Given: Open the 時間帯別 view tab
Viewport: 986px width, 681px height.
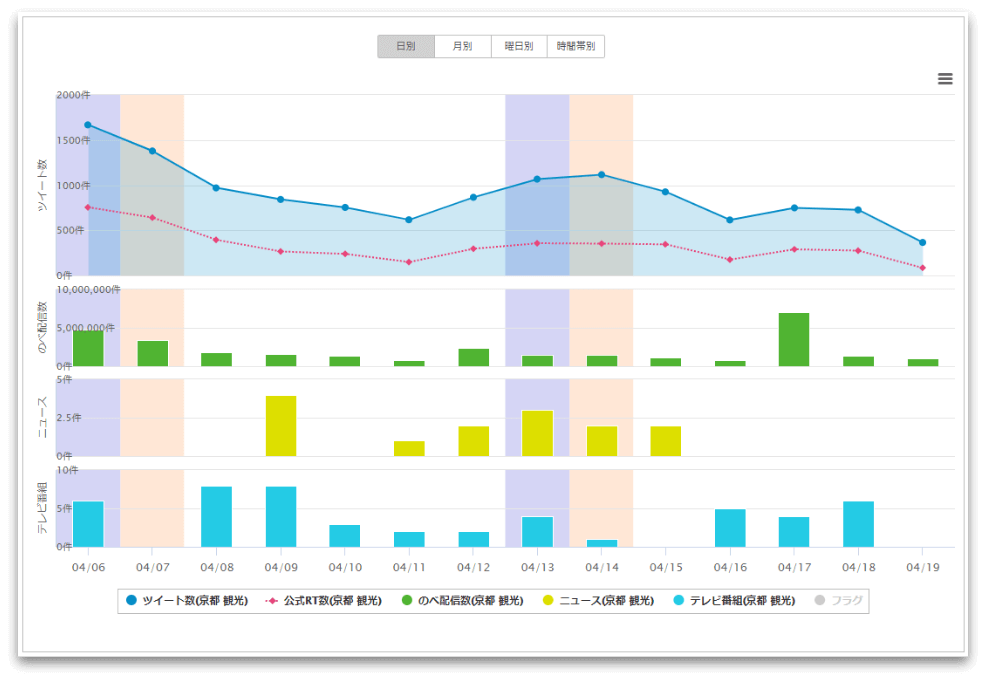Looking at the screenshot, I should (x=576, y=47).
